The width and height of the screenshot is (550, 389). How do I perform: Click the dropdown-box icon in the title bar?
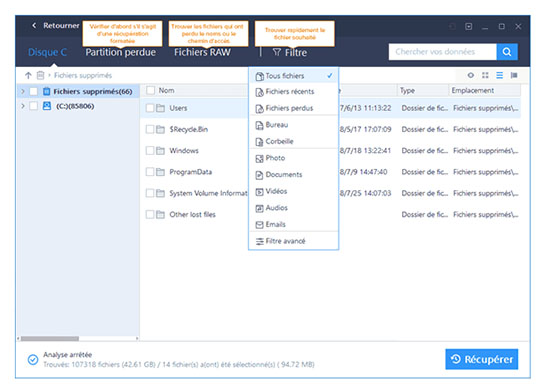[x=469, y=26]
